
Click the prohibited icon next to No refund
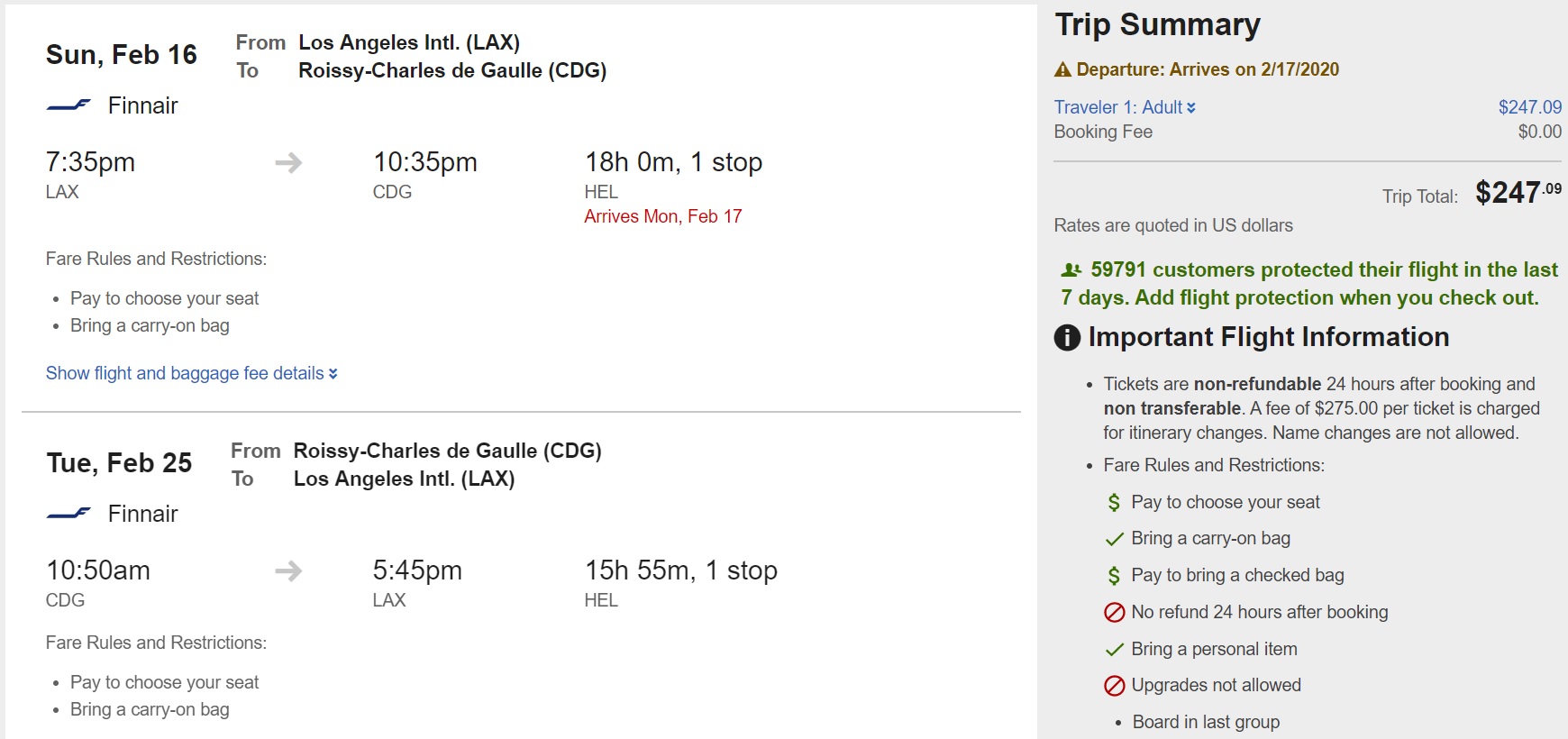coord(1115,613)
